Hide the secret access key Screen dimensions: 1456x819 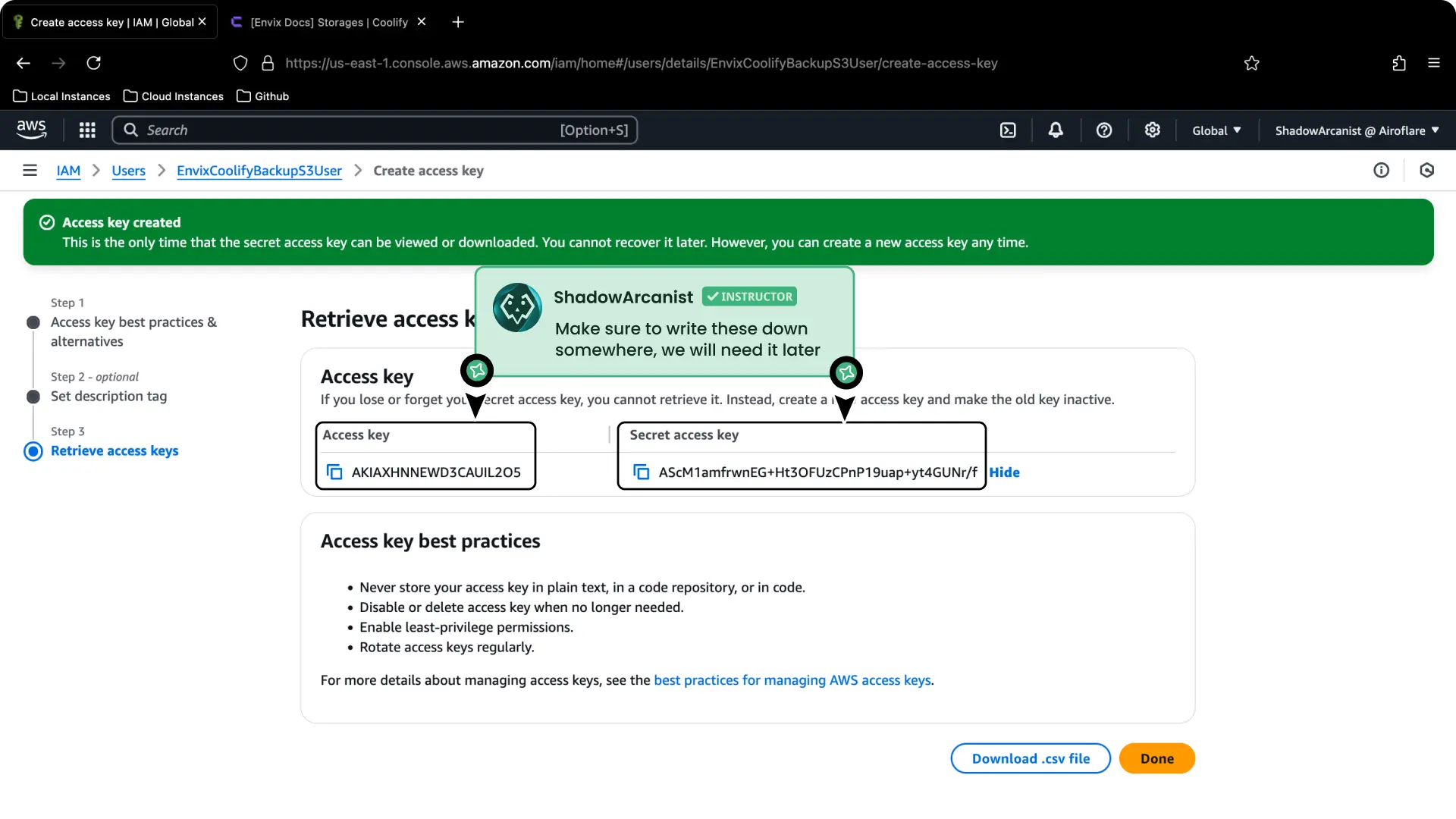click(x=1004, y=472)
